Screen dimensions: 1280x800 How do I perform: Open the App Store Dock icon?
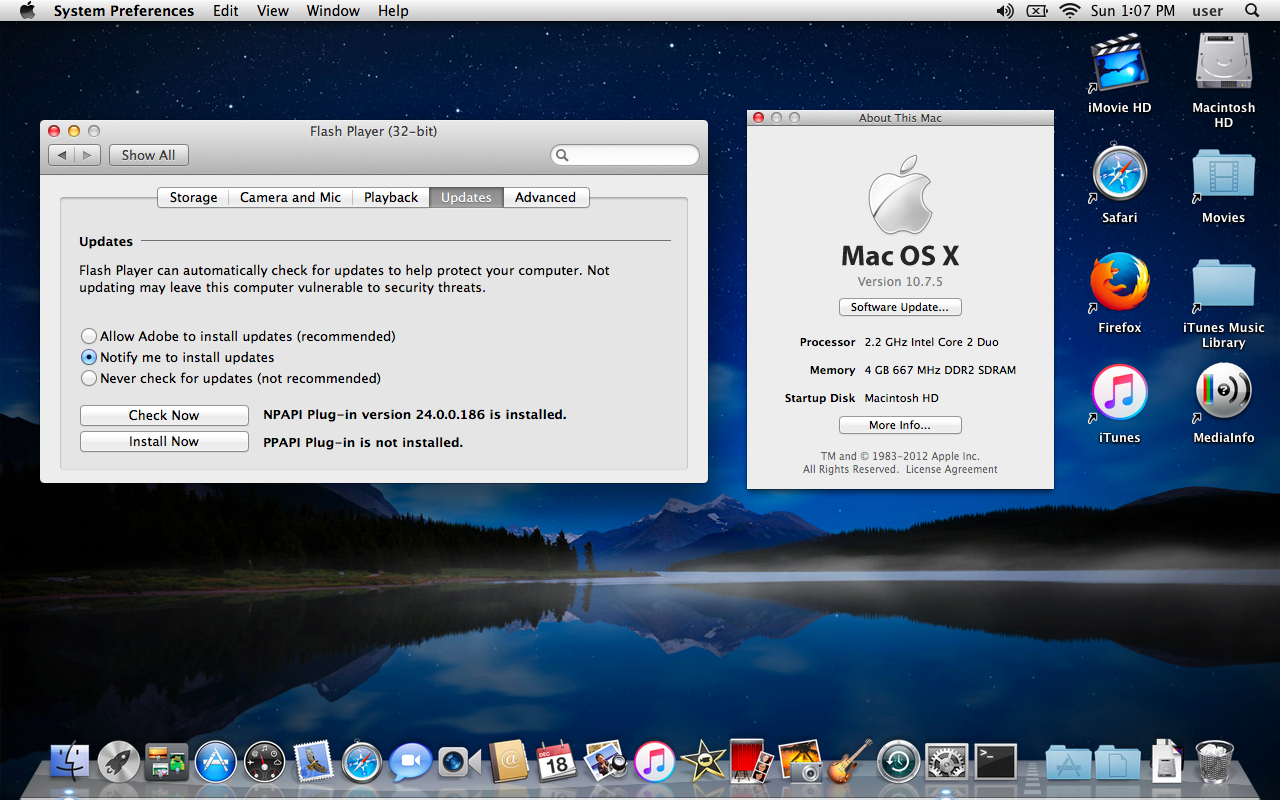click(x=216, y=762)
